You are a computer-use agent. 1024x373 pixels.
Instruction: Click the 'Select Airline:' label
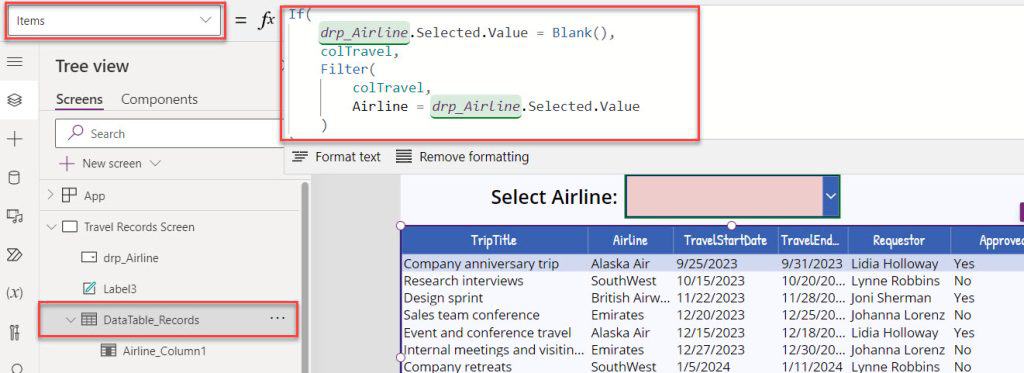coord(554,197)
